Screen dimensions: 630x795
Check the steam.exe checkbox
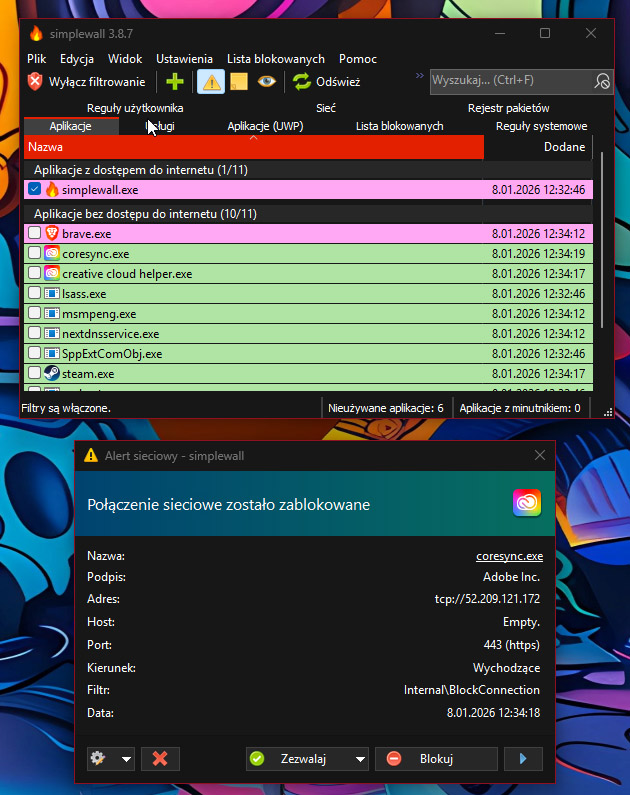pos(34,373)
